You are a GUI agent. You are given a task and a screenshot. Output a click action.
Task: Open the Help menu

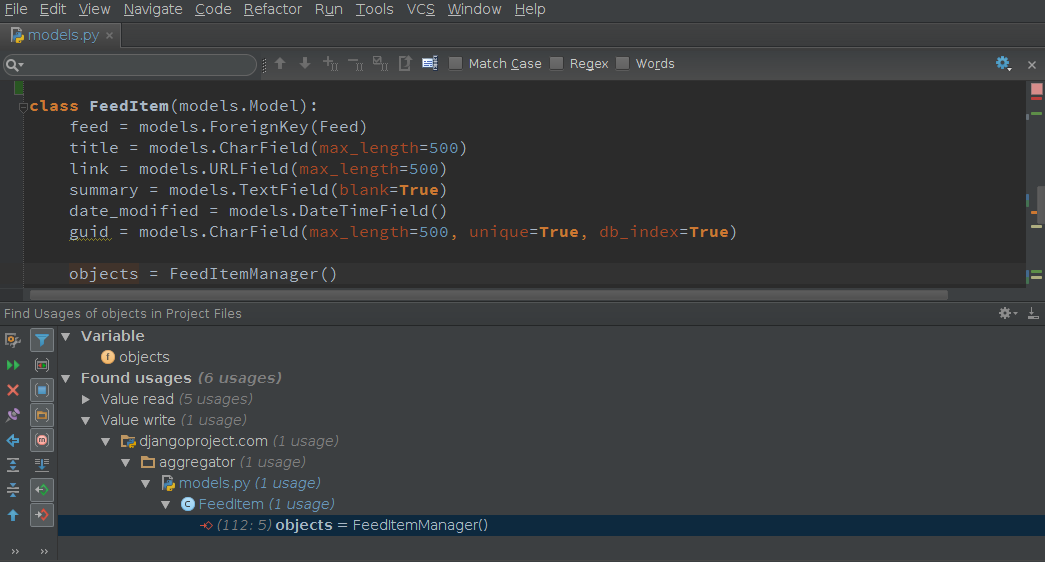coord(530,9)
